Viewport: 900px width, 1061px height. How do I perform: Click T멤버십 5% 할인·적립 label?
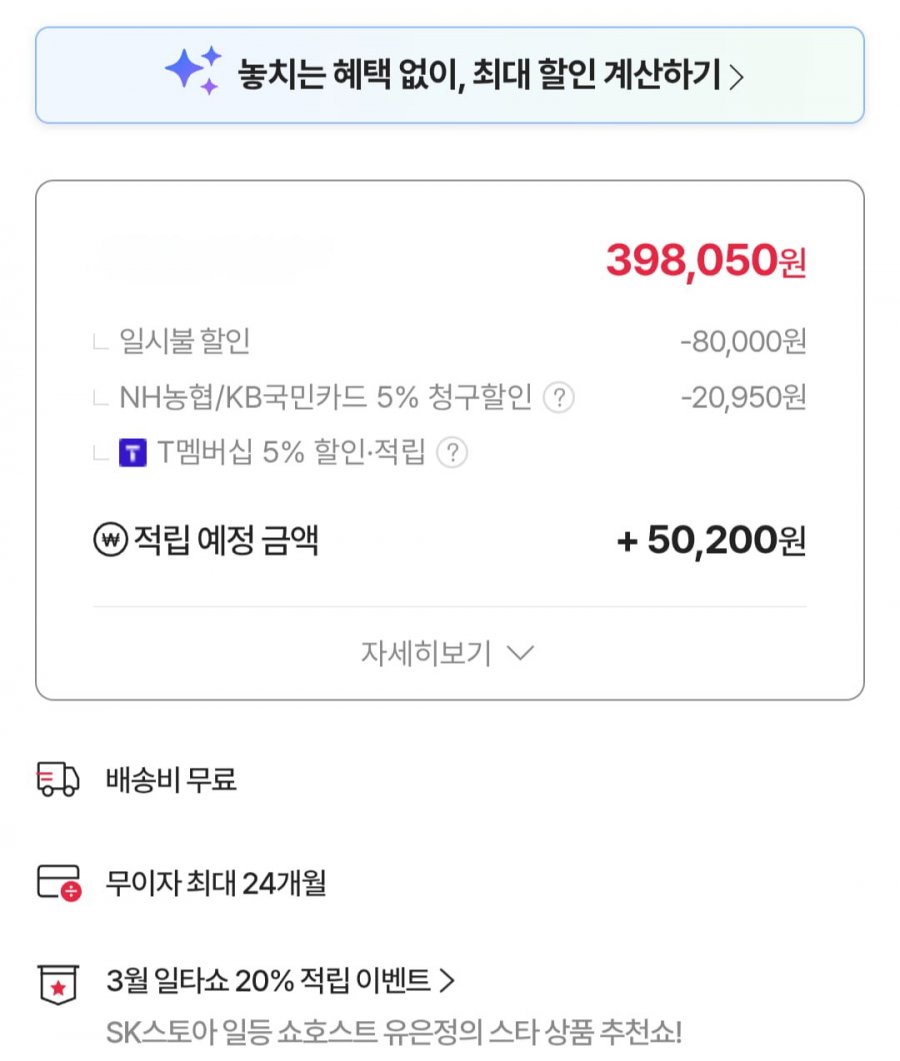[x=292, y=454]
